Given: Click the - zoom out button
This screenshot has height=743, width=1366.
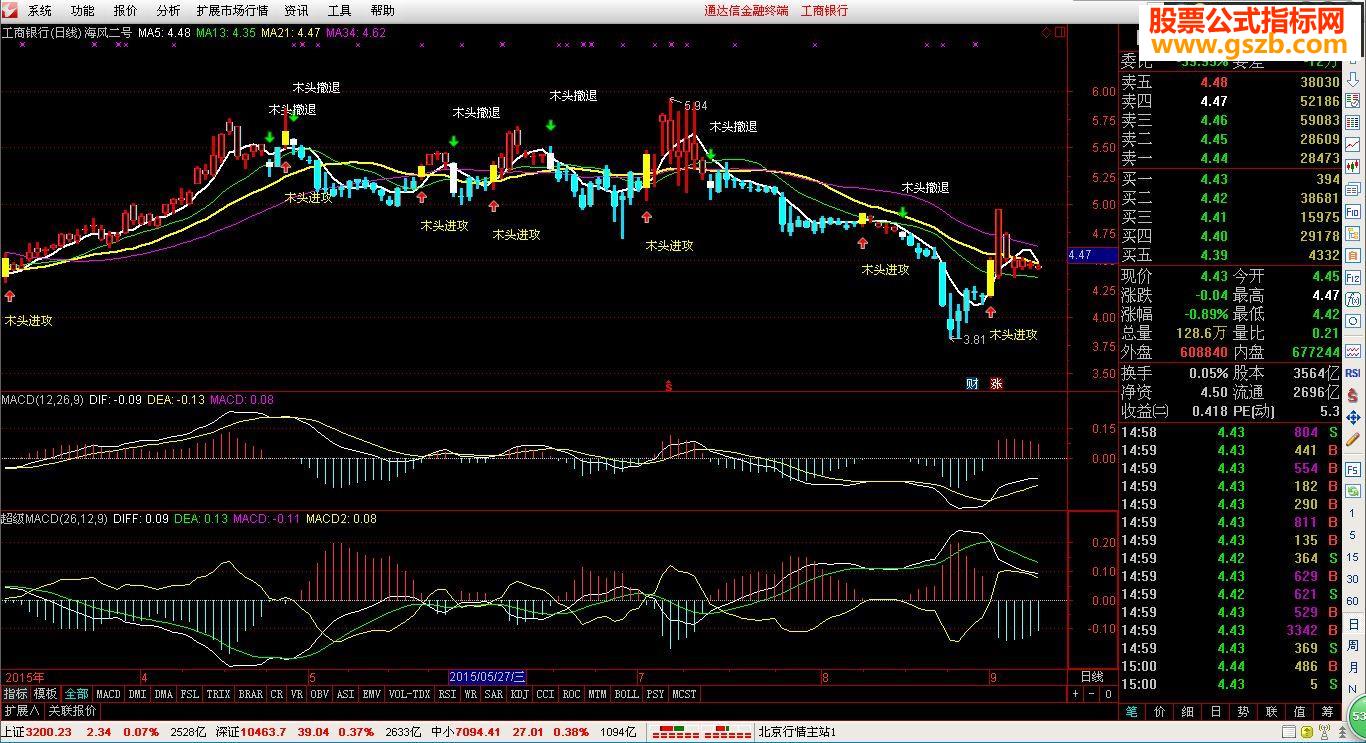Looking at the screenshot, I should coord(1091,694).
